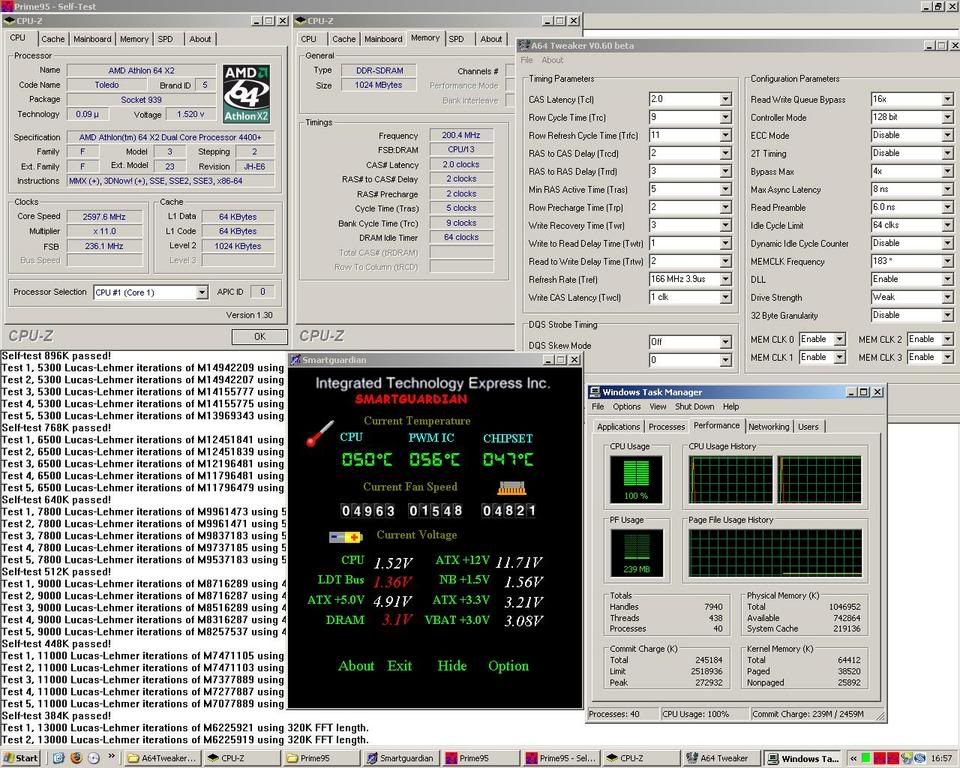Viewport: 960px width, 768px height.
Task: Open Applications tab in Task Manager
Action: pyautogui.click(x=618, y=427)
